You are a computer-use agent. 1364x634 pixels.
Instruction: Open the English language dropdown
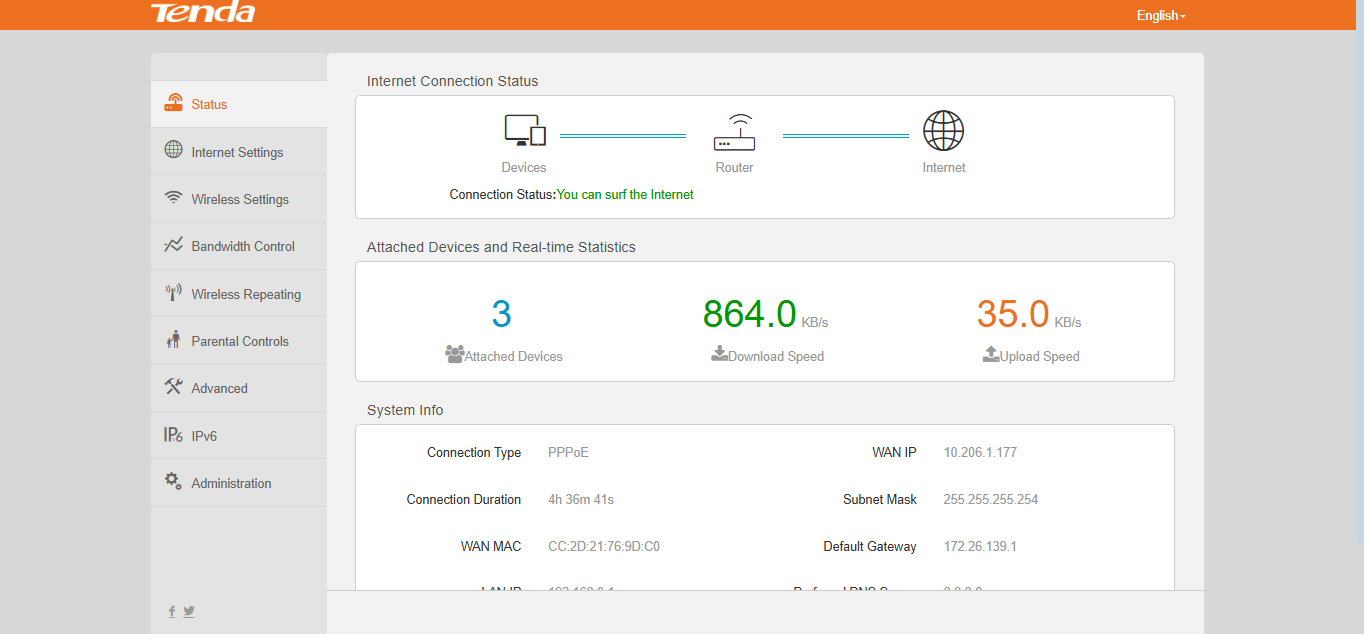pyautogui.click(x=1159, y=15)
